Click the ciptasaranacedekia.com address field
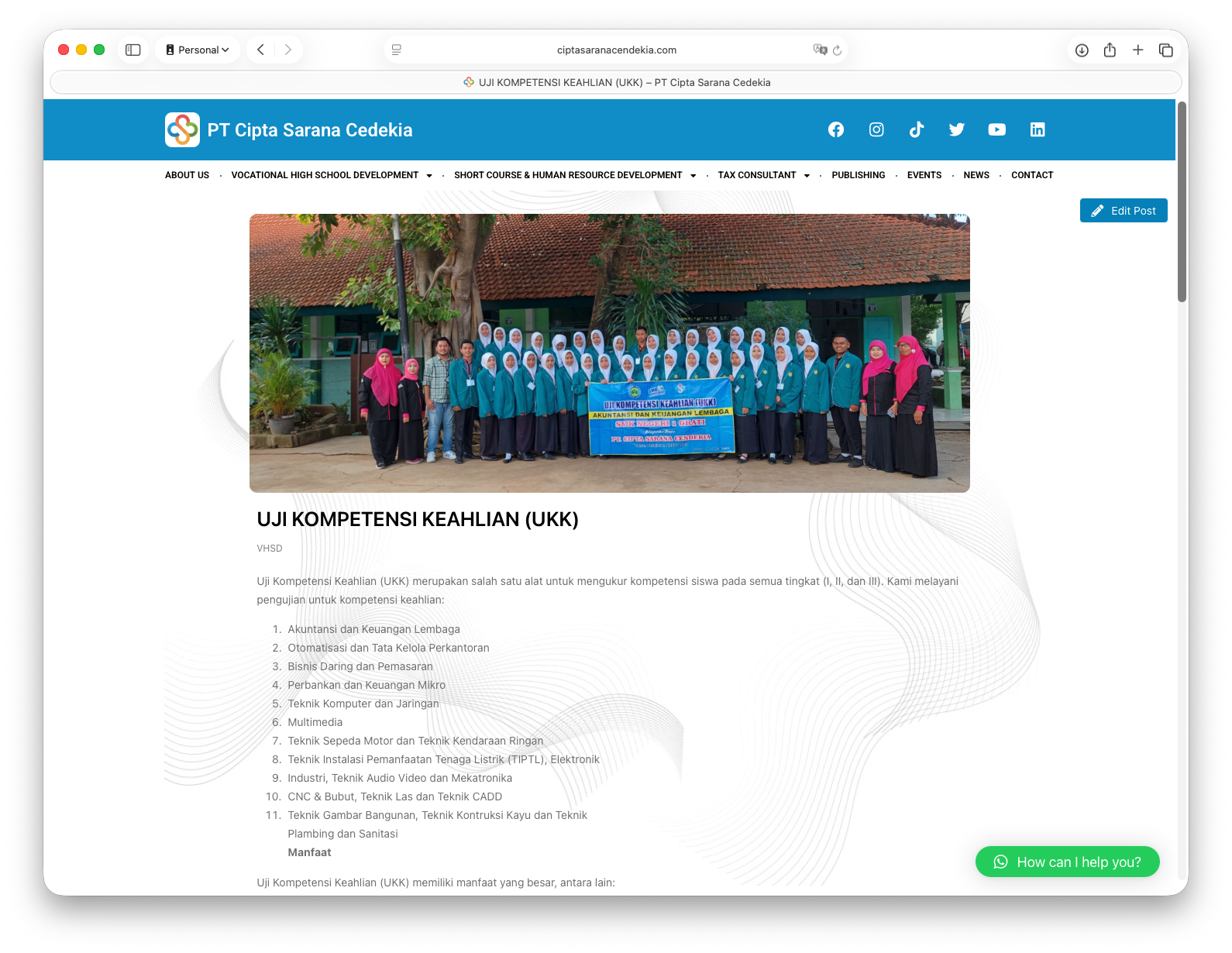Image resolution: width=1232 pixels, height=953 pixels. pos(616,50)
